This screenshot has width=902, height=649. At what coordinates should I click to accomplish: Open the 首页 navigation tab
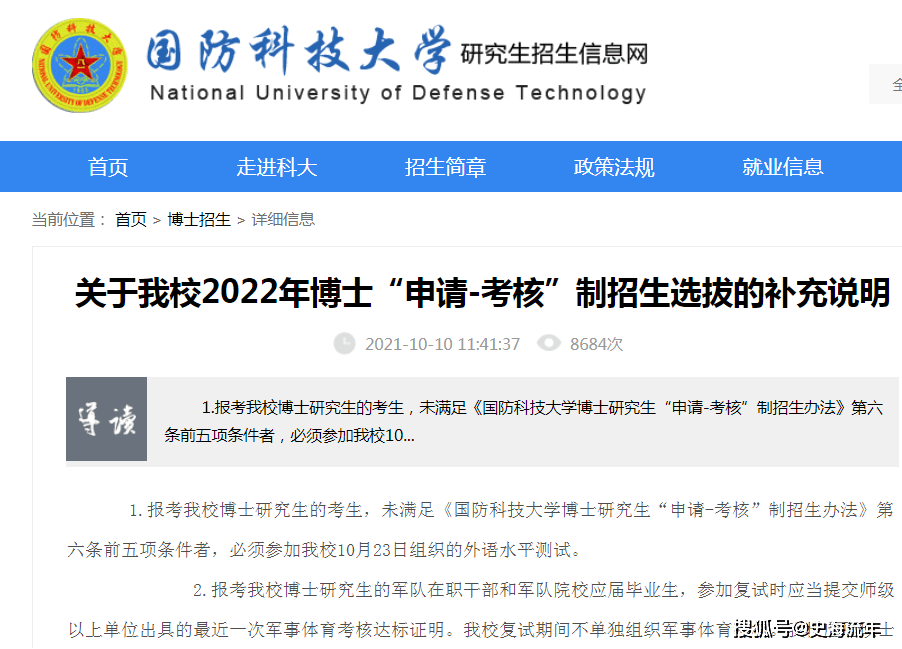(x=108, y=167)
